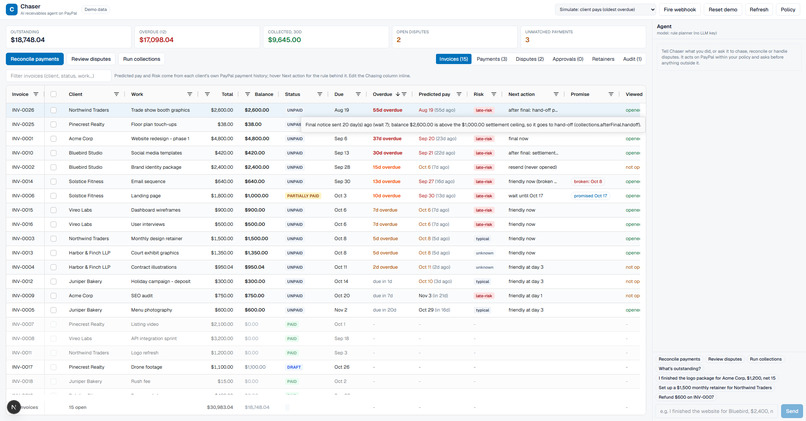
Task: Open the Approvals (0) tab
Action: coord(567,59)
